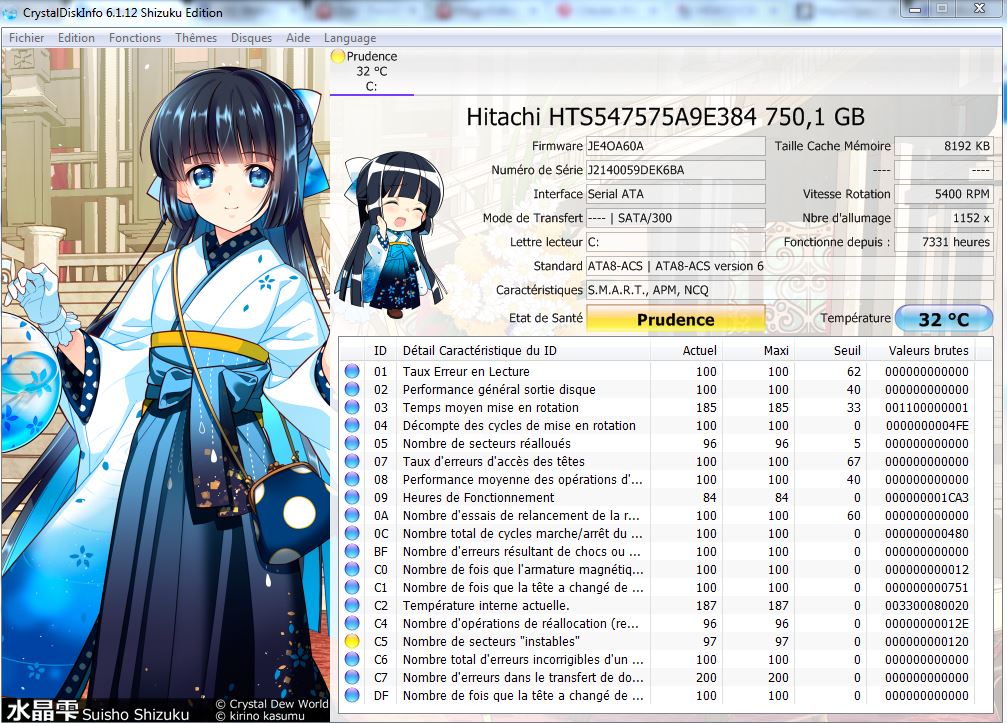
Task: Click the raw value 003300080020
Action: click(x=927, y=605)
